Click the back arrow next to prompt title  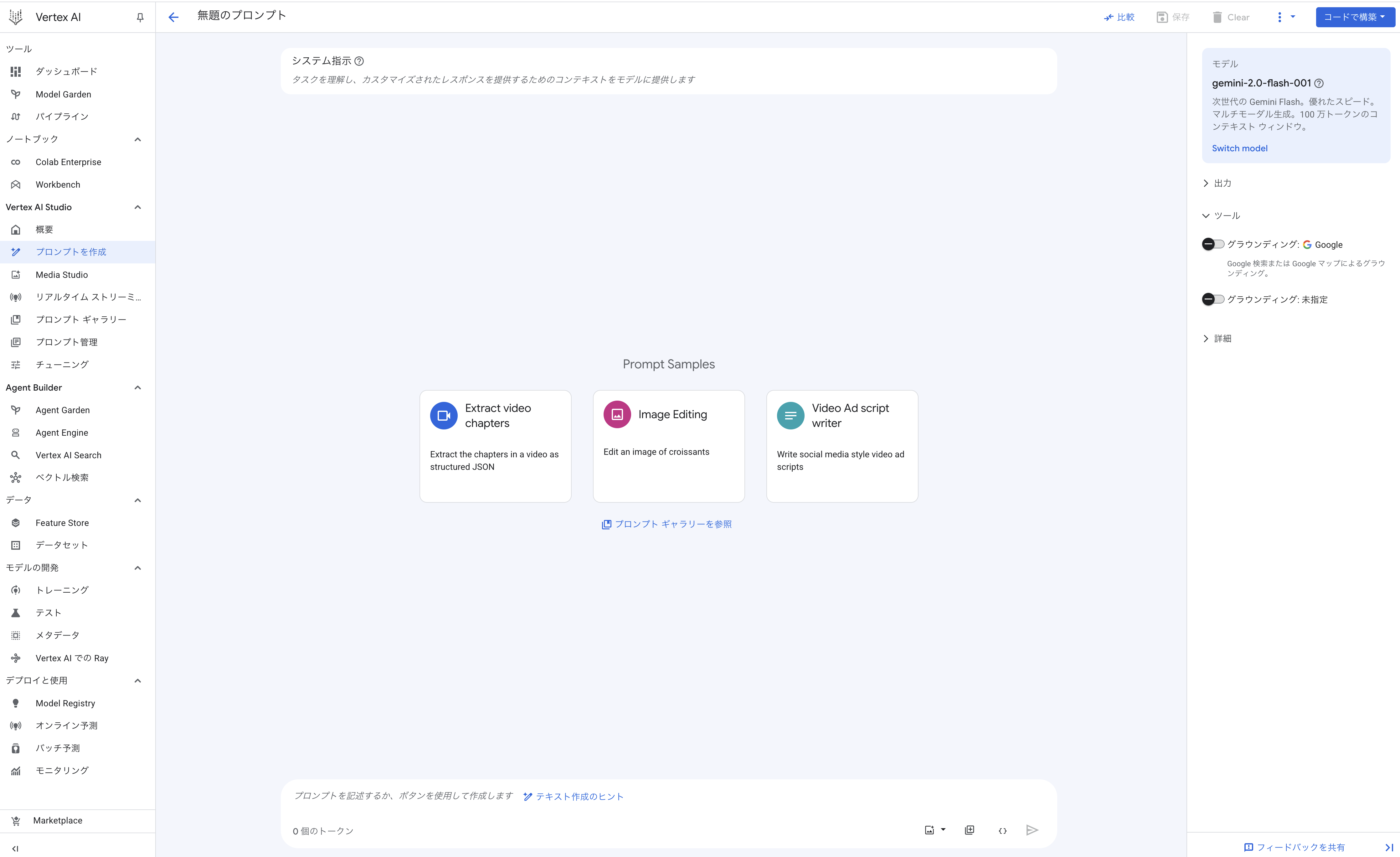coord(173,17)
